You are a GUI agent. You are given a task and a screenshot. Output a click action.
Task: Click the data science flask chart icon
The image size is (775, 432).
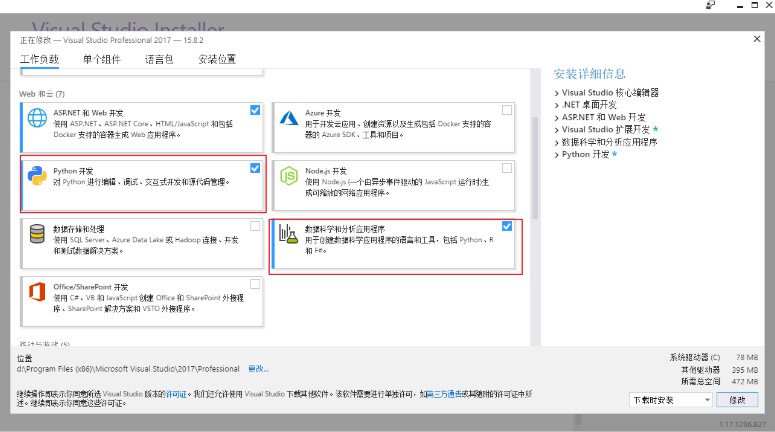pyautogui.click(x=289, y=233)
